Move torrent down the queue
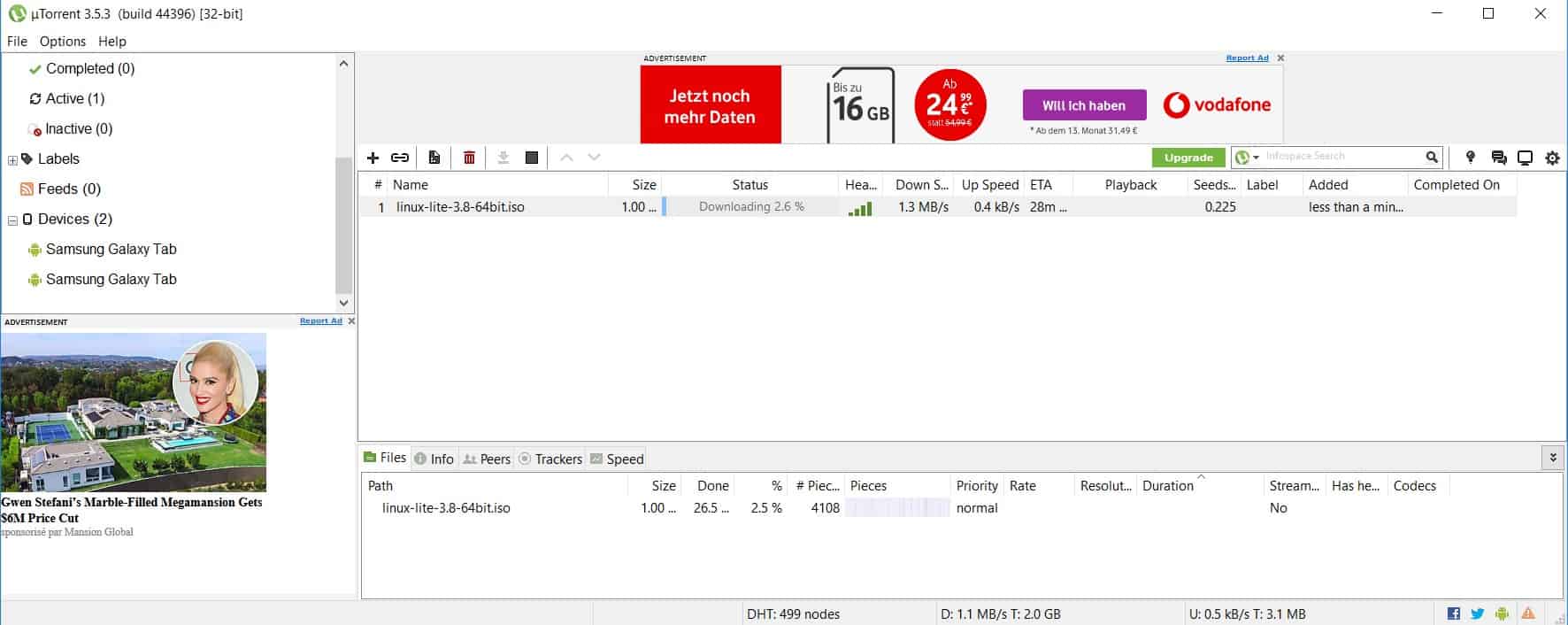The width and height of the screenshot is (1568, 625). pyautogui.click(x=595, y=158)
